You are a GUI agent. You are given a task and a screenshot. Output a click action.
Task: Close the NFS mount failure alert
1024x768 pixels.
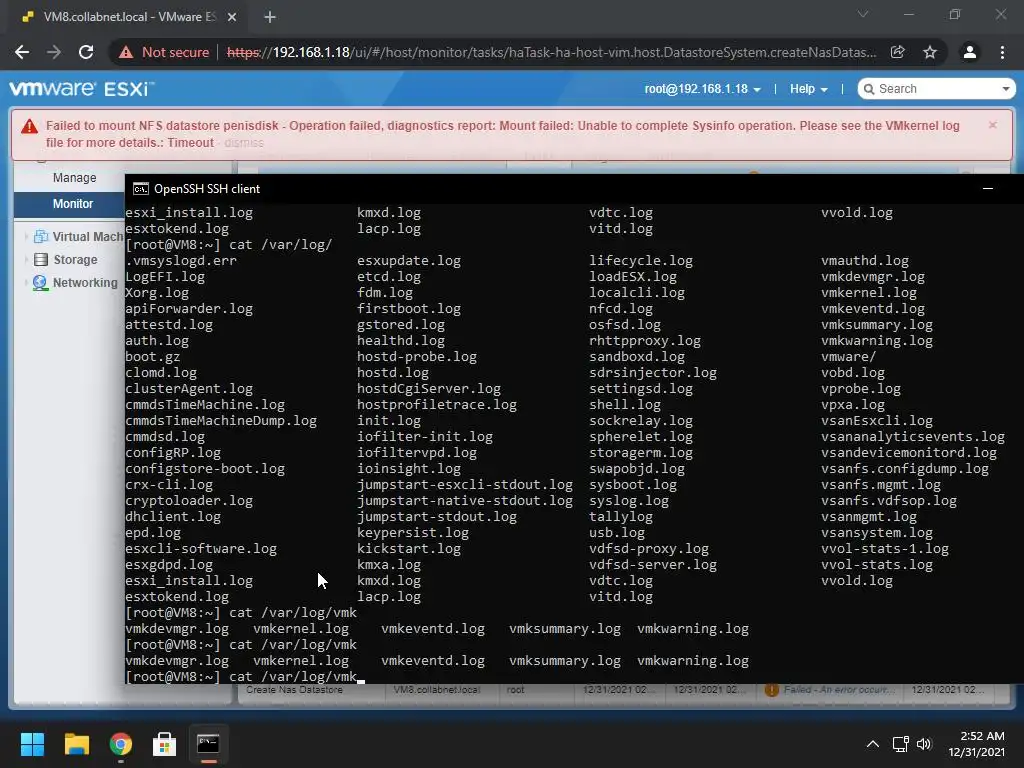pos(993,125)
